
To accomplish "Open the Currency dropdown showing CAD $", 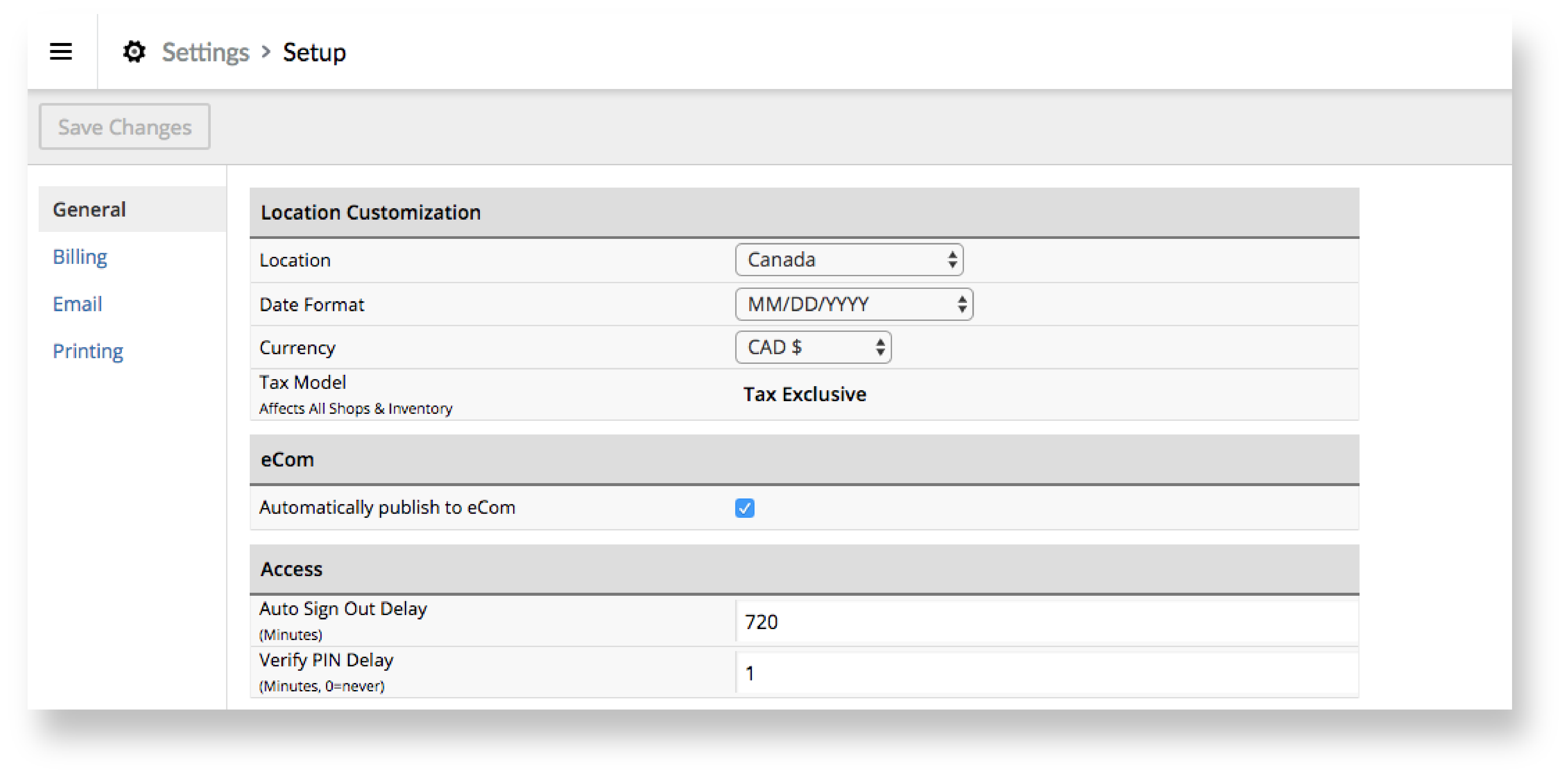I will point(813,347).
